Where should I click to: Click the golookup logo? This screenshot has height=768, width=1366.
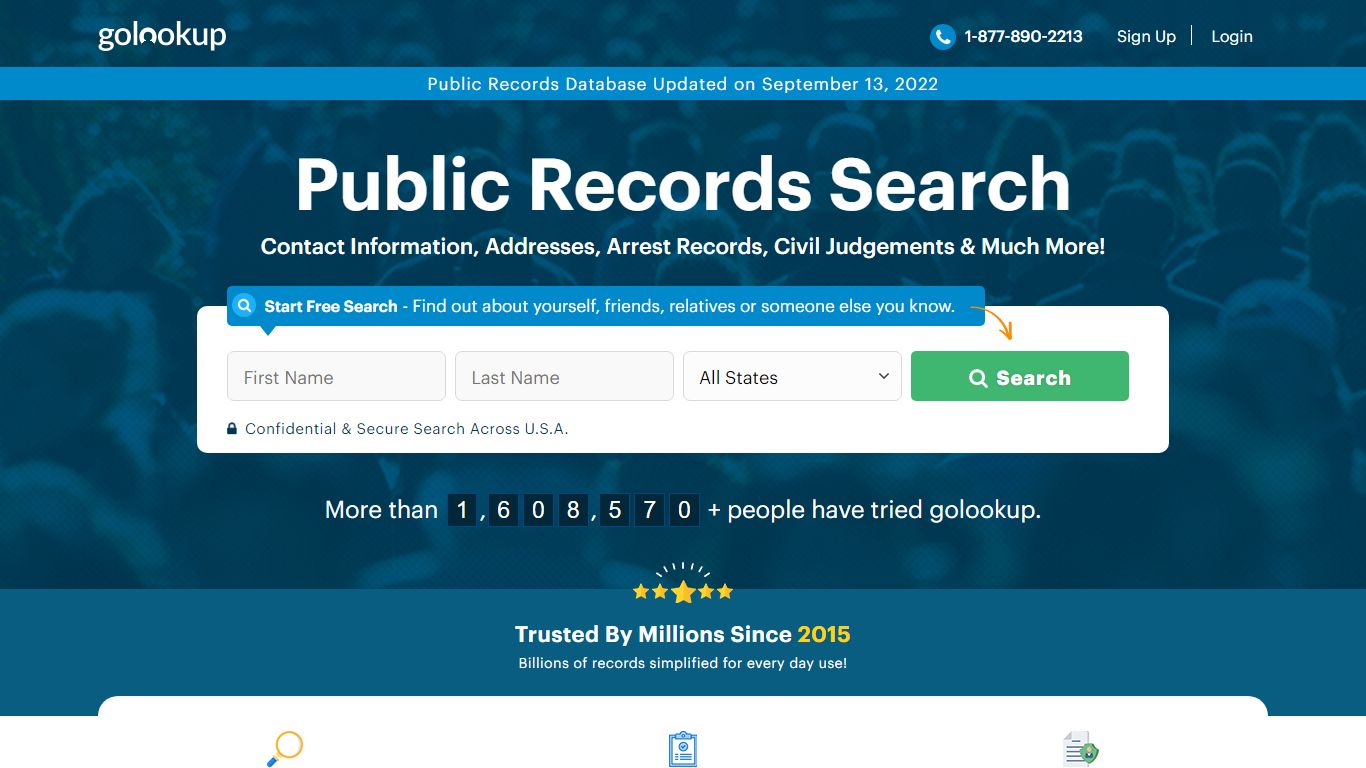click(162, 36)
